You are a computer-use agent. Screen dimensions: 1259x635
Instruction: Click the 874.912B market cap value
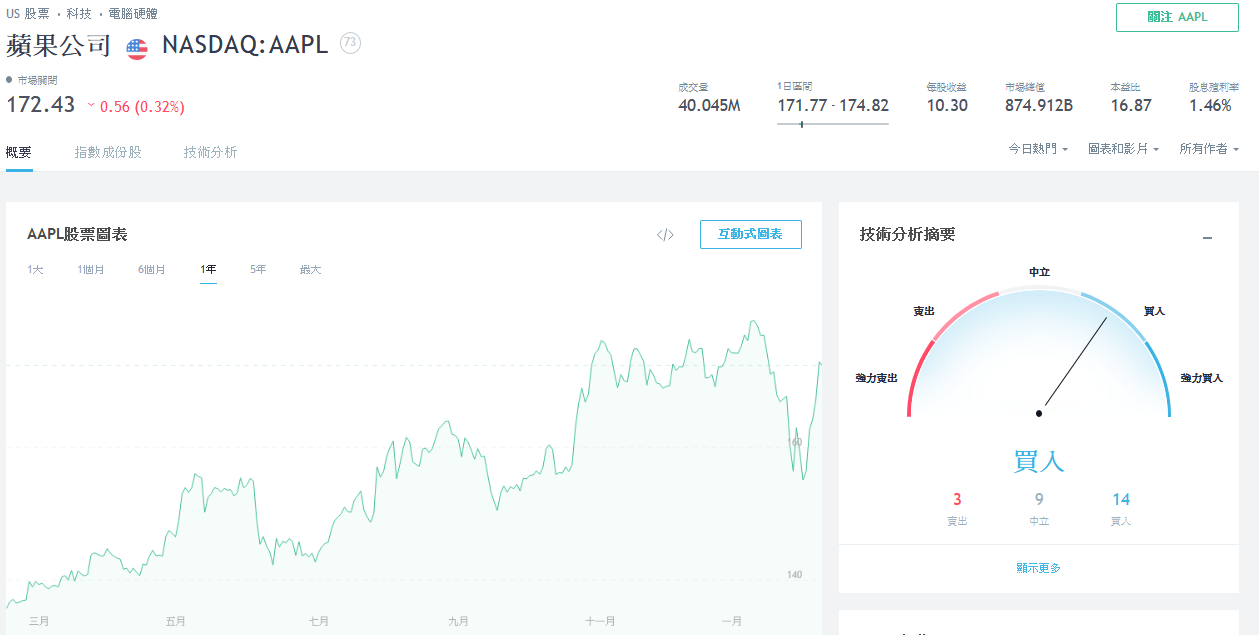click(1039, 105)
